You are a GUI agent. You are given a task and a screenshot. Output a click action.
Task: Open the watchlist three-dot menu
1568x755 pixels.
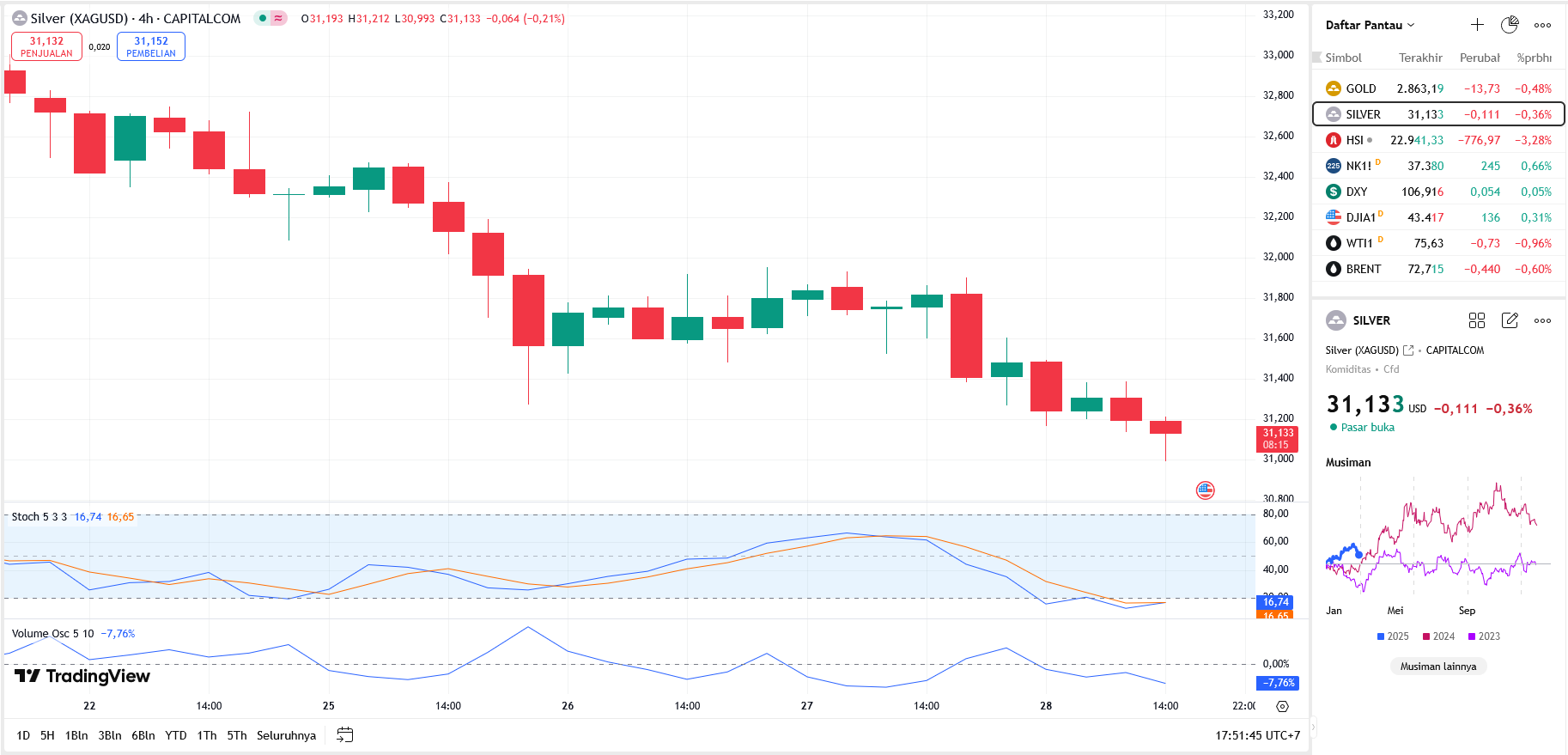pos(1542,25)
